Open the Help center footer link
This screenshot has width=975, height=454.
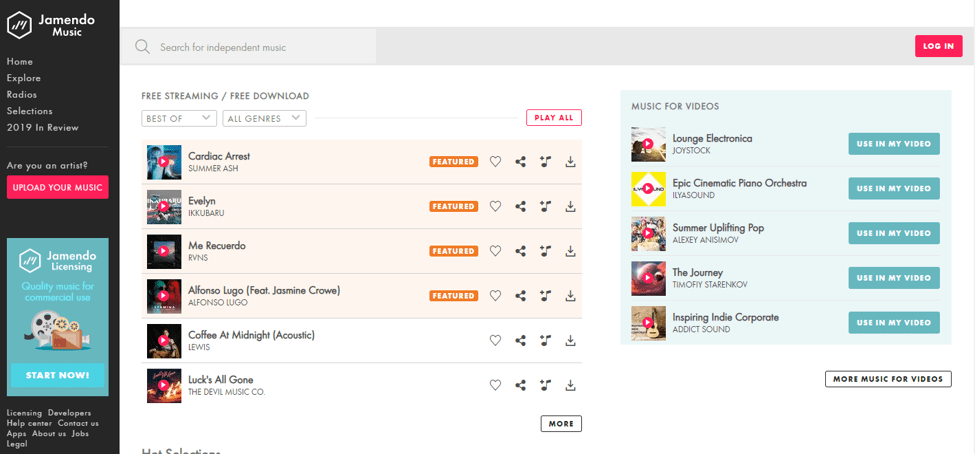29,424
